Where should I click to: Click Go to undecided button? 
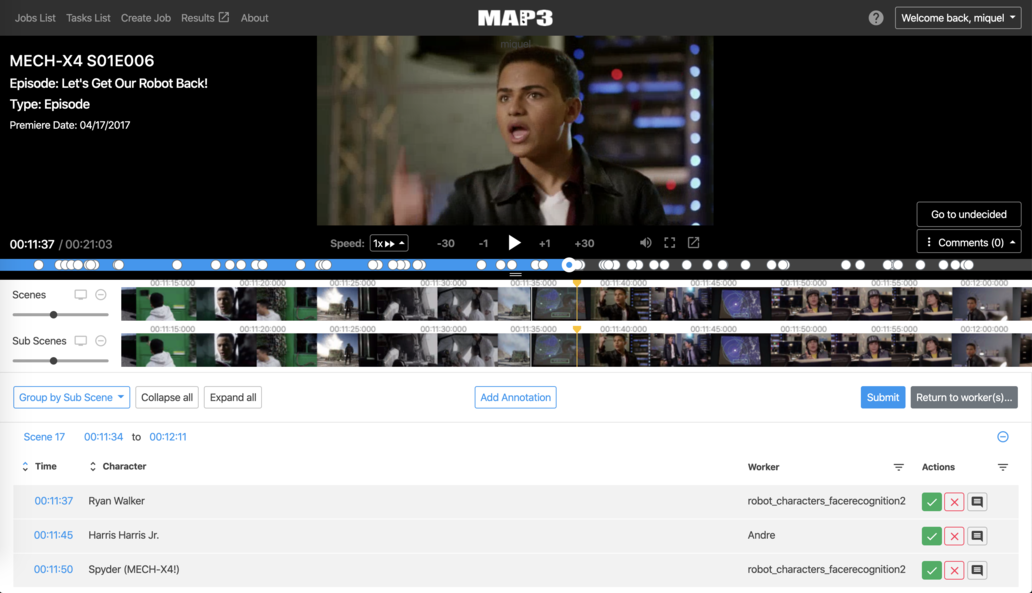969,215
